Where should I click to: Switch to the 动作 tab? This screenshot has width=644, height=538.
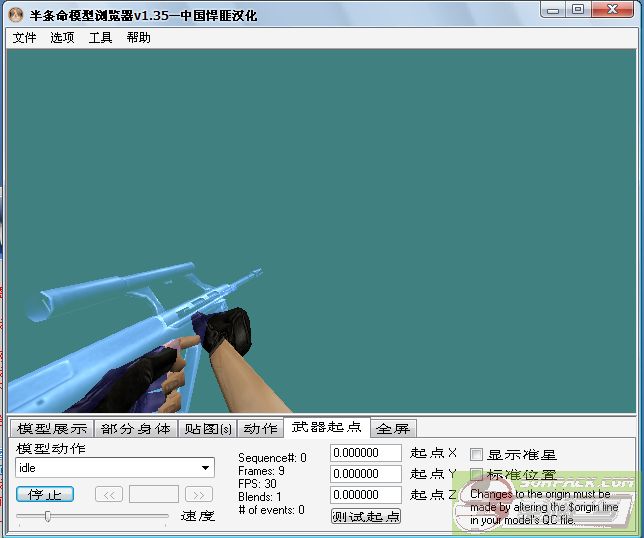tap(260, 429)
